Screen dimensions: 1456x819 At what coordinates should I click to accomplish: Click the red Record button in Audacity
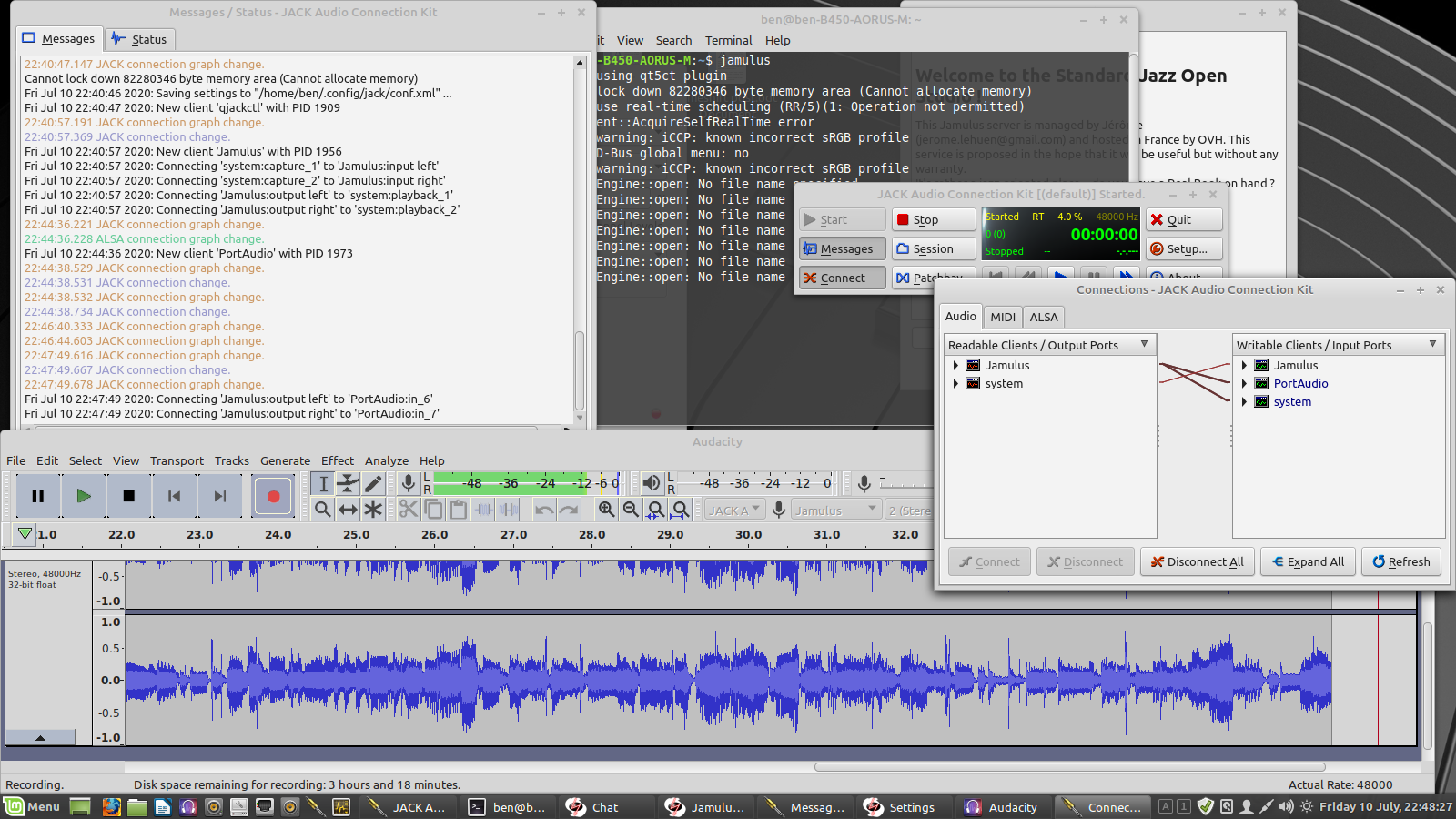coord(273,496)
